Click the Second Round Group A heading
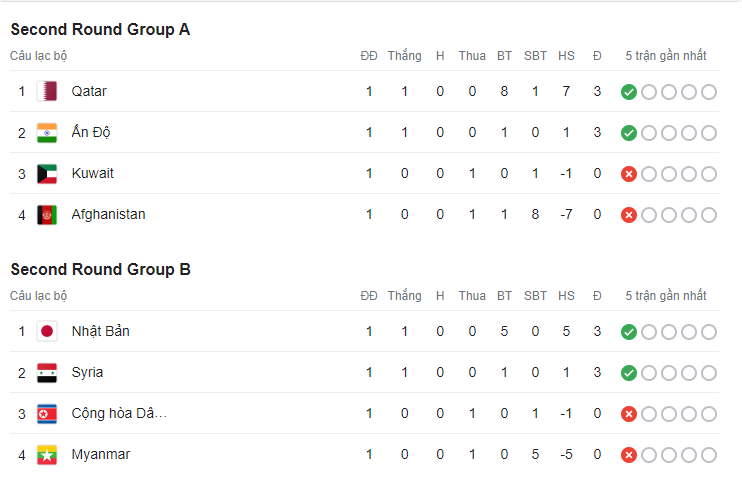The width and height of the screenshot is (742, 497). [100, 29]
